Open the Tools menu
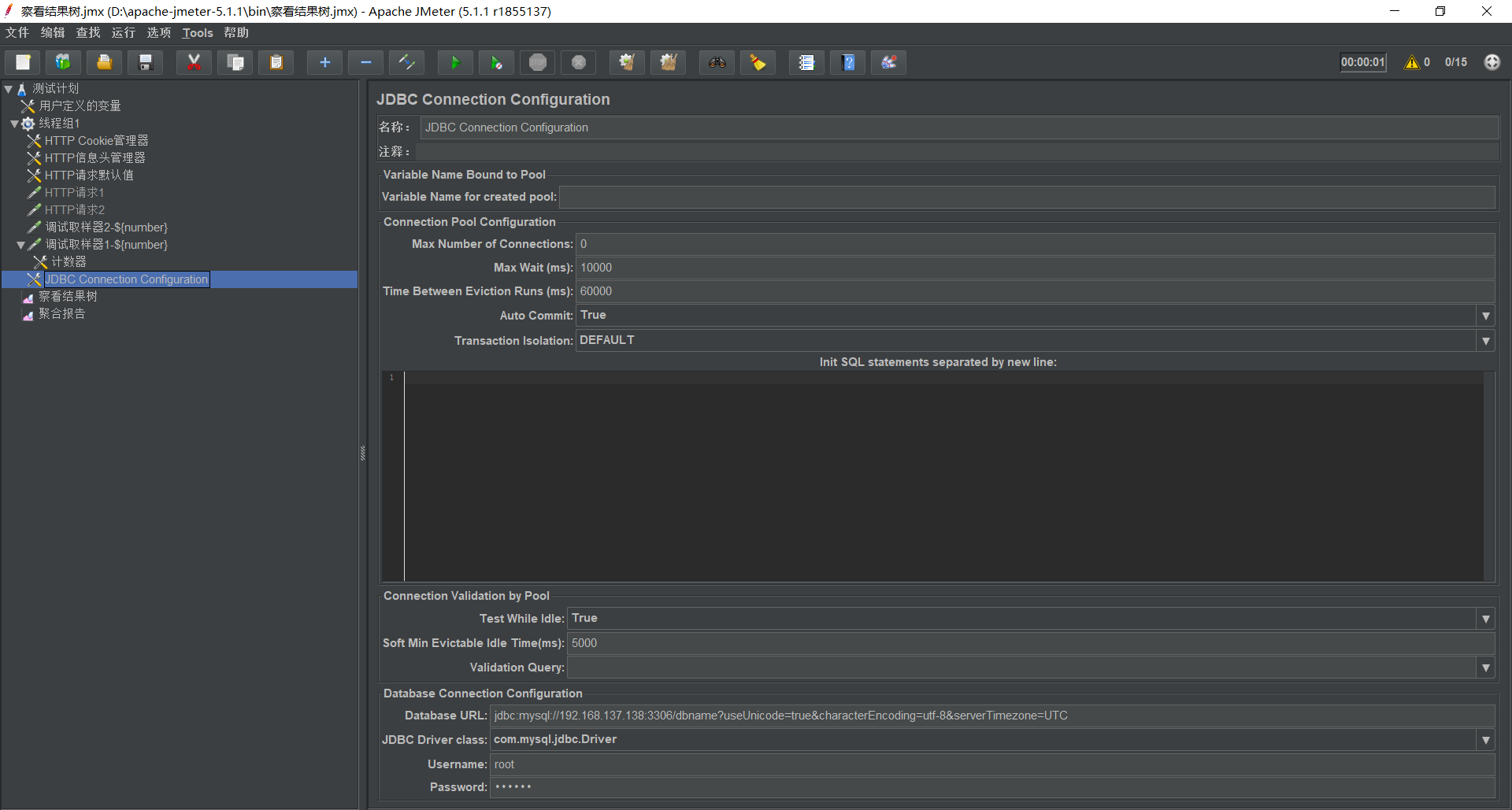Image resolution: width=1512 pixels, height=810 pixels. pyautogui.click(x=197, y=32)
